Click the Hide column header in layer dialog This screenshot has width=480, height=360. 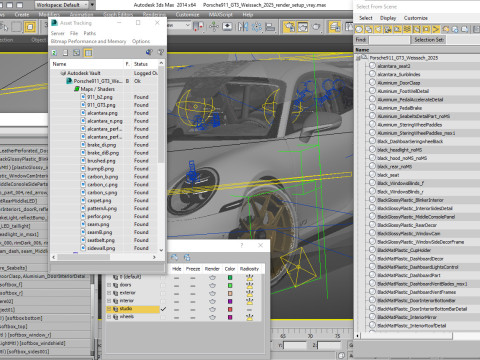177,269
